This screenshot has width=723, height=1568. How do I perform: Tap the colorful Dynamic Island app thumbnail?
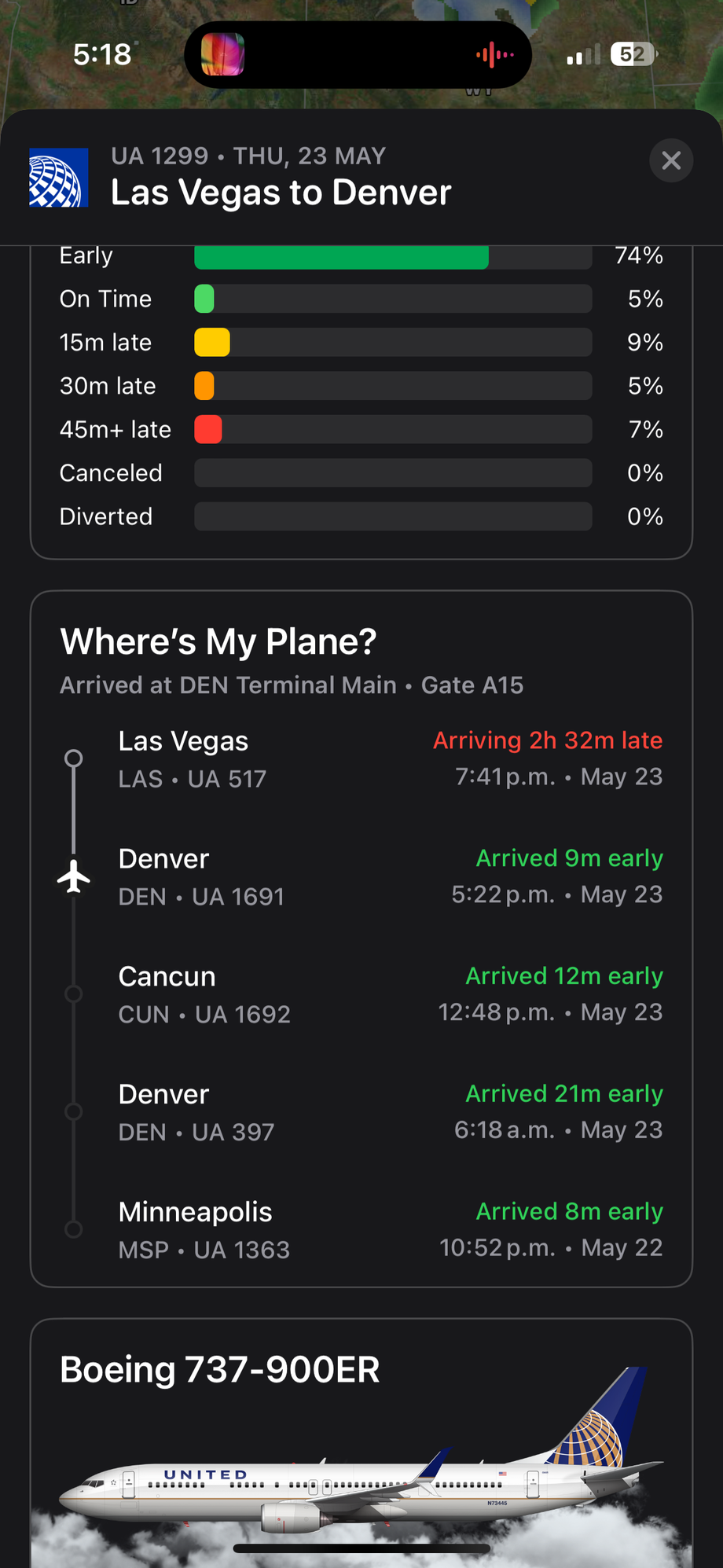pos(223,54)
